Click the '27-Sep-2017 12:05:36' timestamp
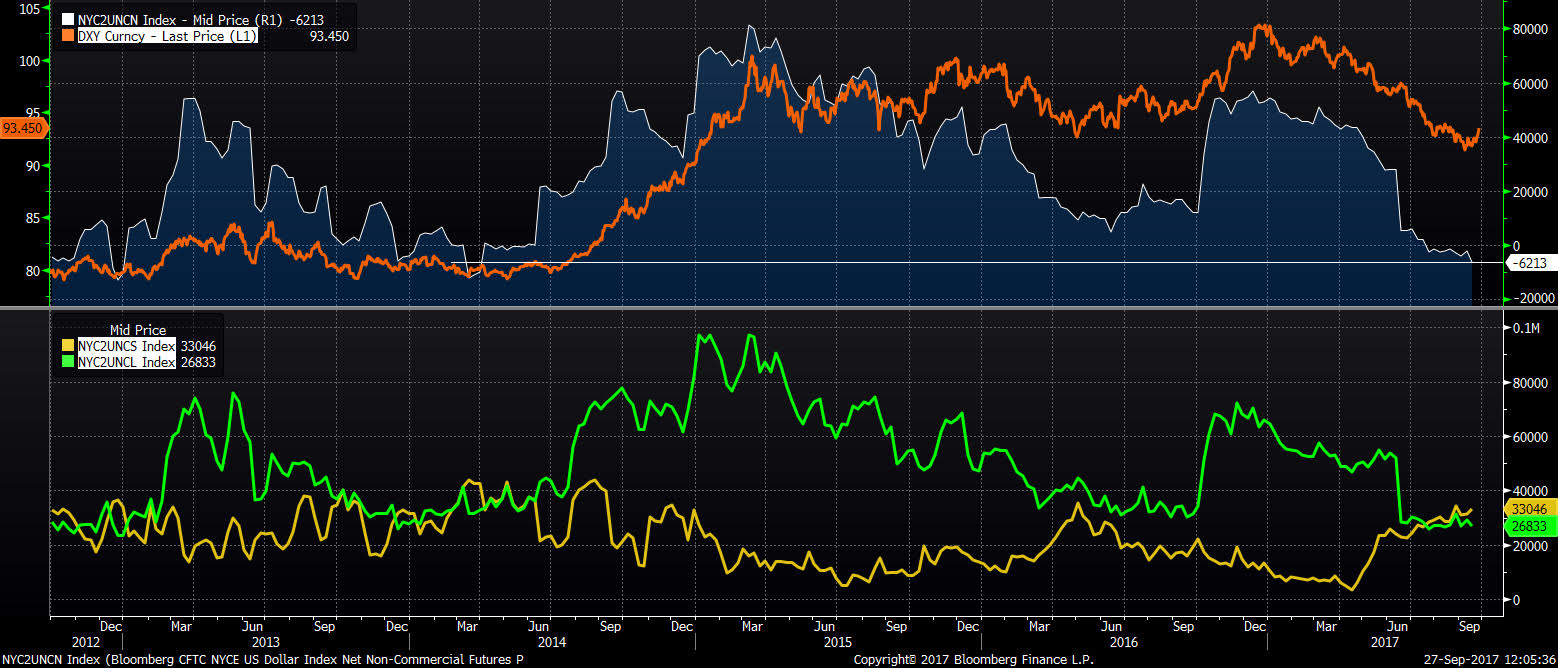Image resolution: width=1558 pixels, height=668 pixels. point(1490,660)
